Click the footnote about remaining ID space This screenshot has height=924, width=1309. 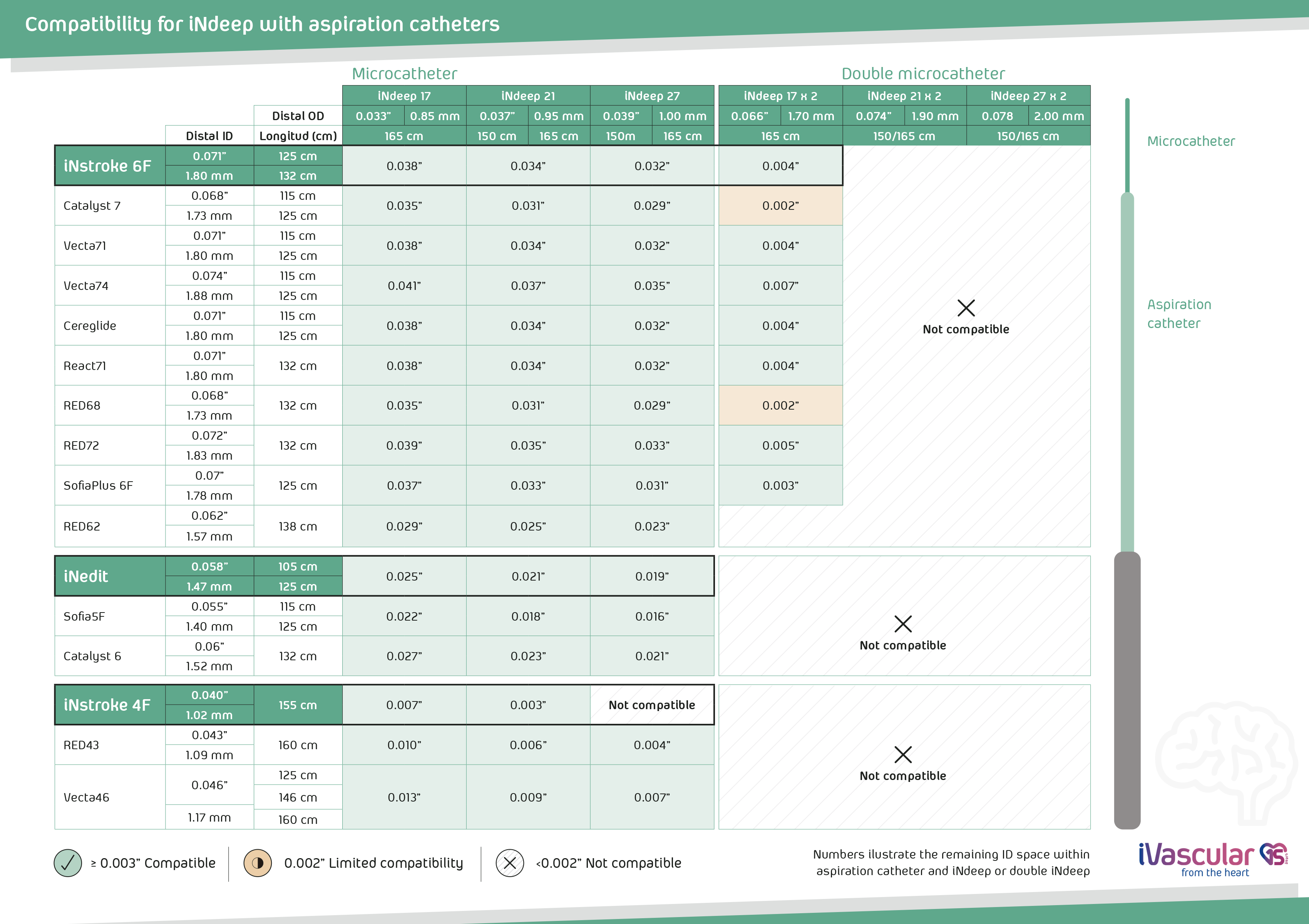tap(951, 862)
